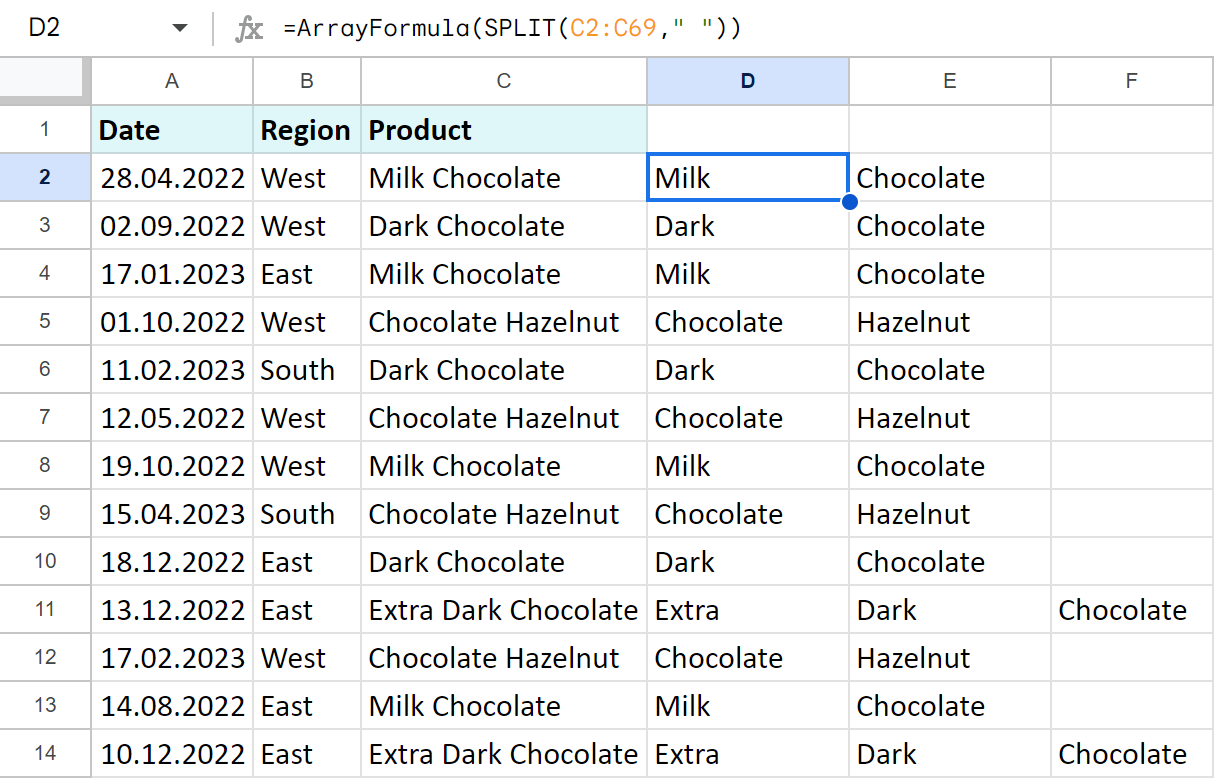This screenshot has height=778, width=1214.
Task: Select column D header
Action: pyautogui.click(x=747, y=81)
